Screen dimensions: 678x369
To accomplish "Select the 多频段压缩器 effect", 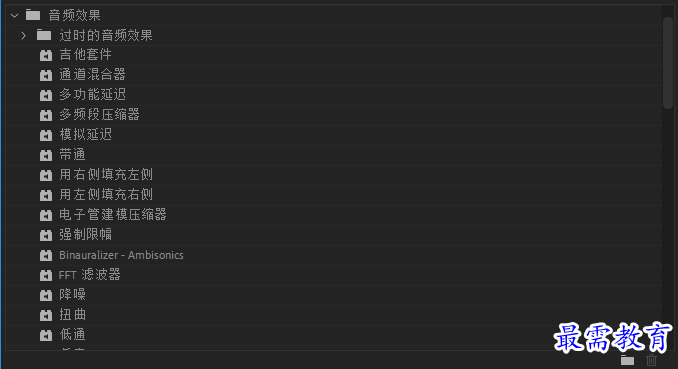I will click(99, 115).
